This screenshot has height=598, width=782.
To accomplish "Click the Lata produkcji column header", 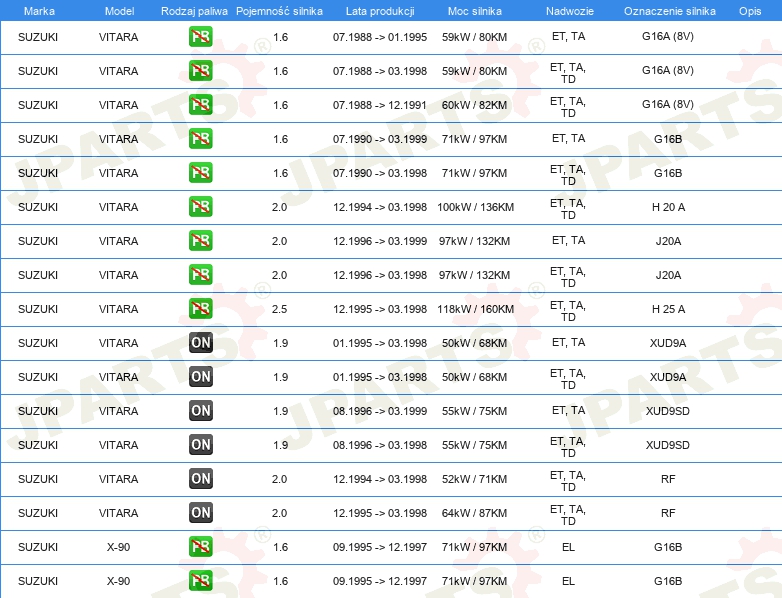I will pyautogui.click(x=380, y=11).
